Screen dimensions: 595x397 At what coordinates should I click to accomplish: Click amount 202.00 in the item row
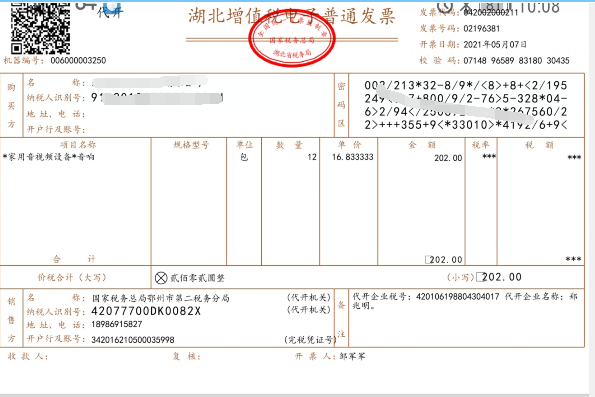448,158
